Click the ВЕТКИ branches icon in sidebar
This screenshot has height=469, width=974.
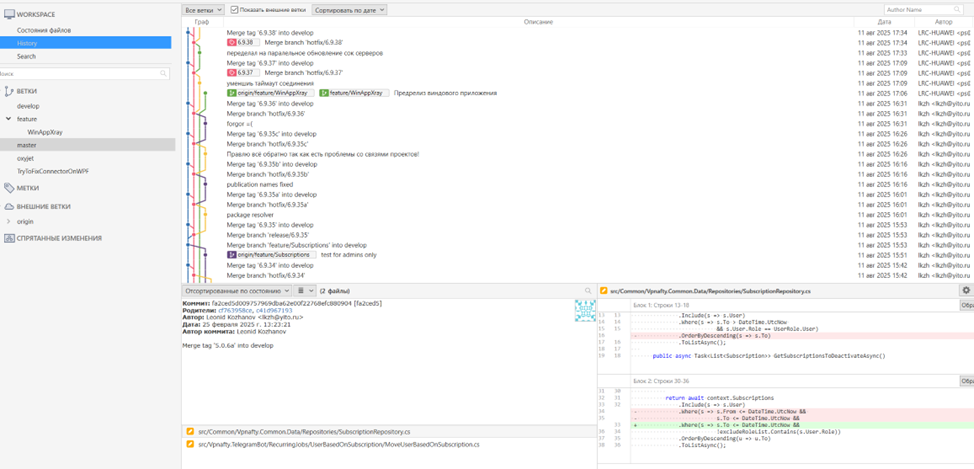click(8, 90)
